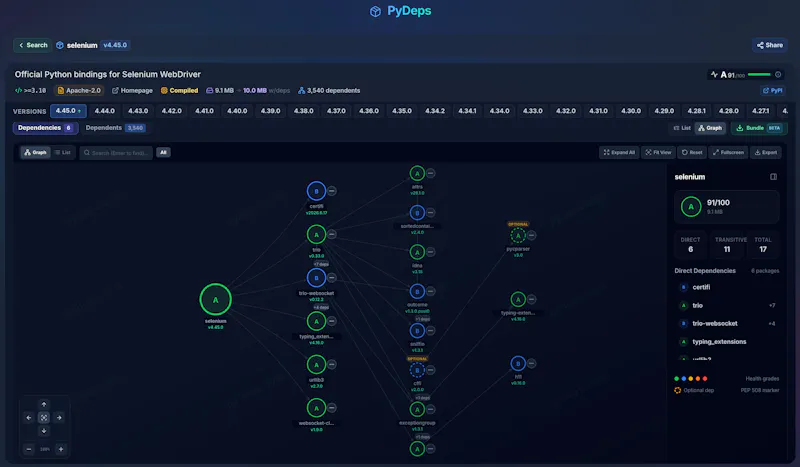Zoom in with the plus button
Image resolution: width=800 pixels, height=467 pixels.
click(61, 449)
